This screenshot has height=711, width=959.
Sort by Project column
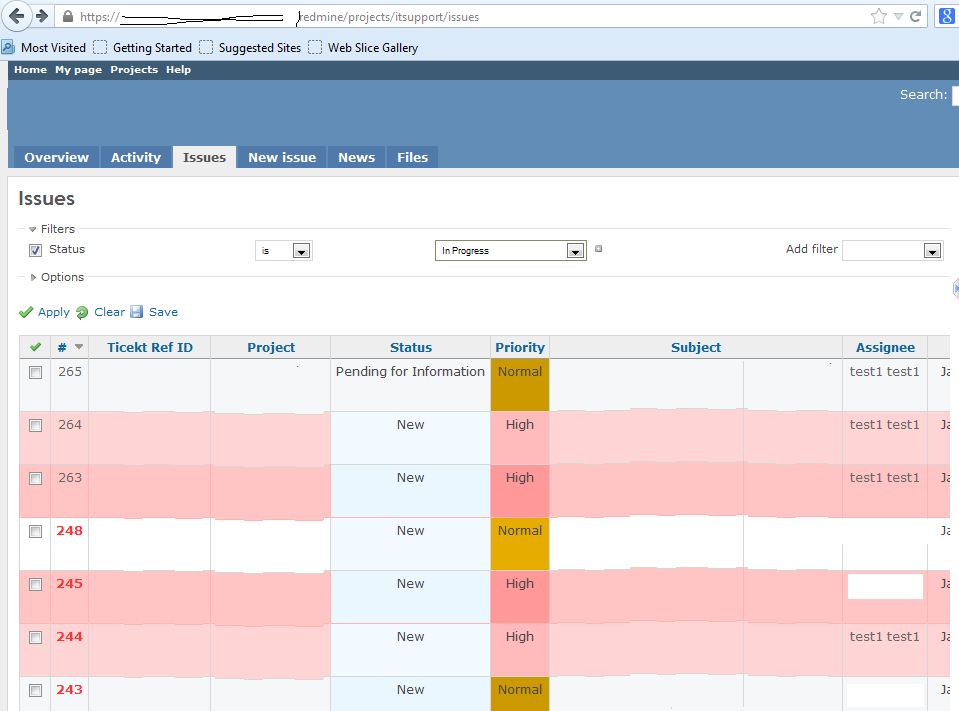[x=271, y=347]
